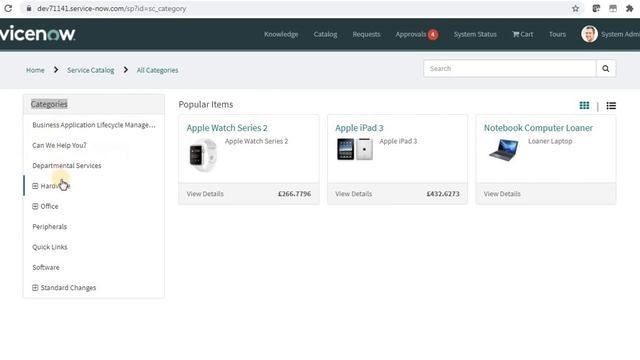Click the £266.7796 price
640x360 pixels.
294,194
